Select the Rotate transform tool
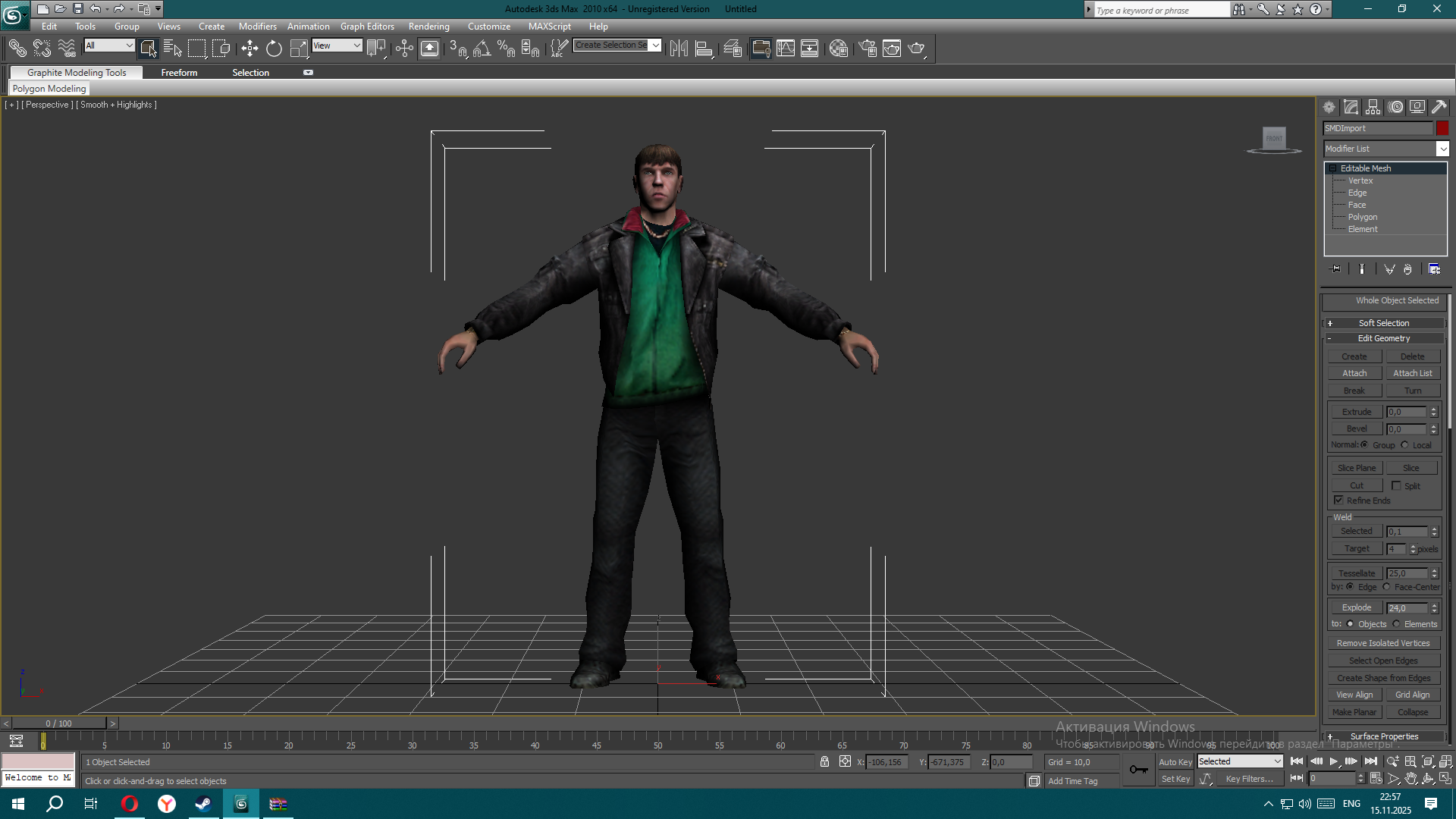 [x=274, y=49]
